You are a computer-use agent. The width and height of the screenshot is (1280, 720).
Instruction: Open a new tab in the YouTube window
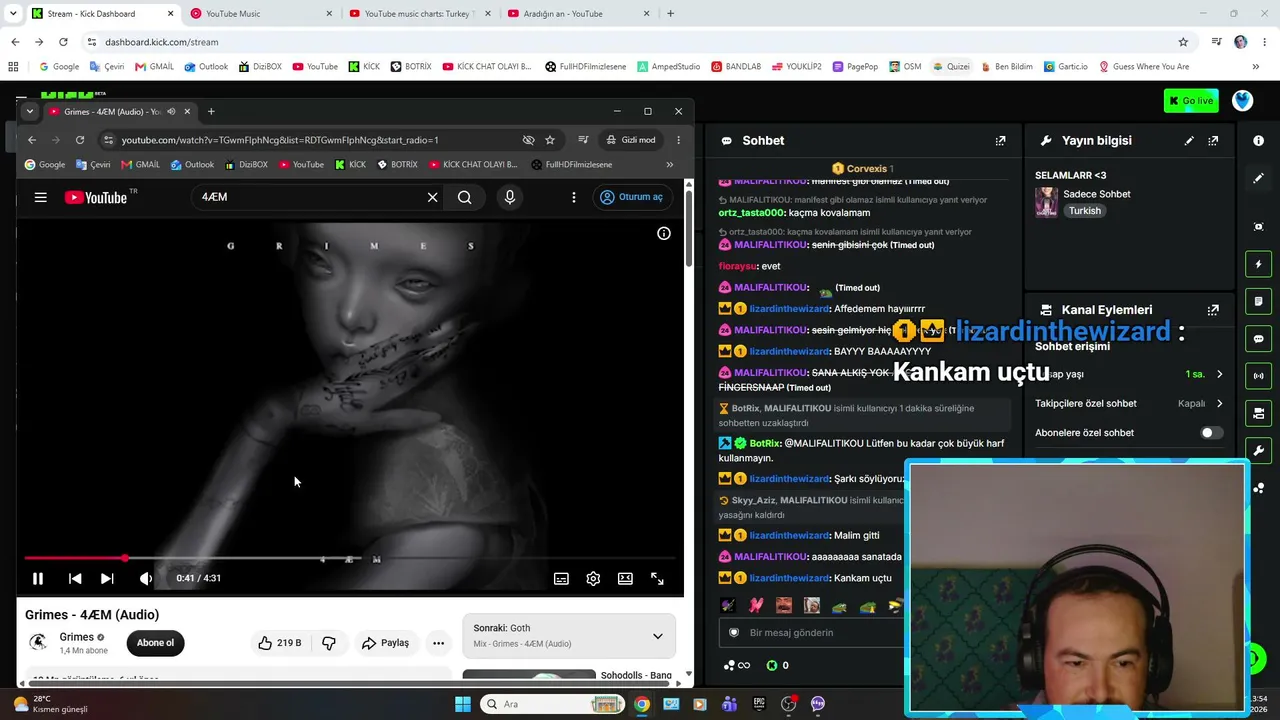211,111
